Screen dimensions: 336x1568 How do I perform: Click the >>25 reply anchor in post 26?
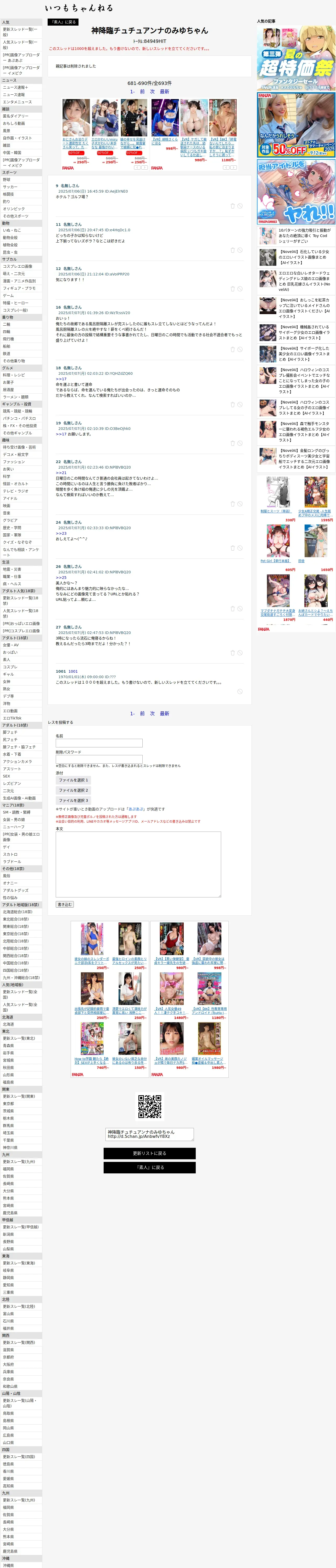click(x=61, y=578)
